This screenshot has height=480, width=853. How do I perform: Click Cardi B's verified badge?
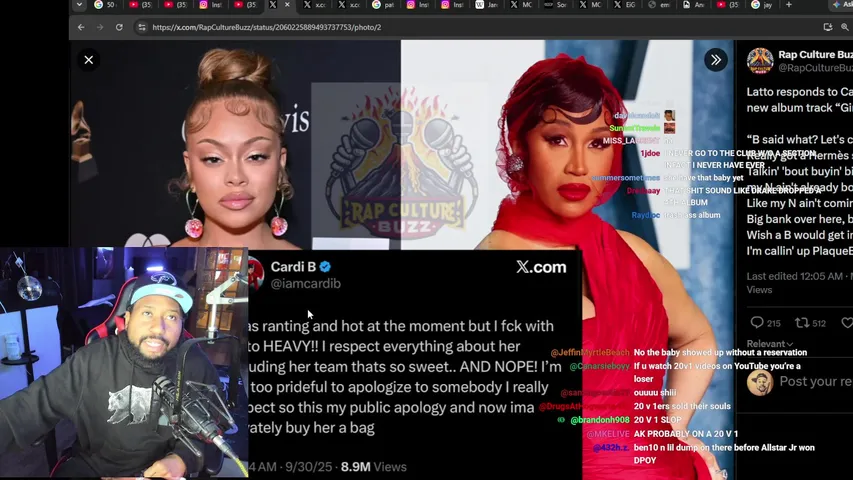pyautogui.click(x=325, y=267)
